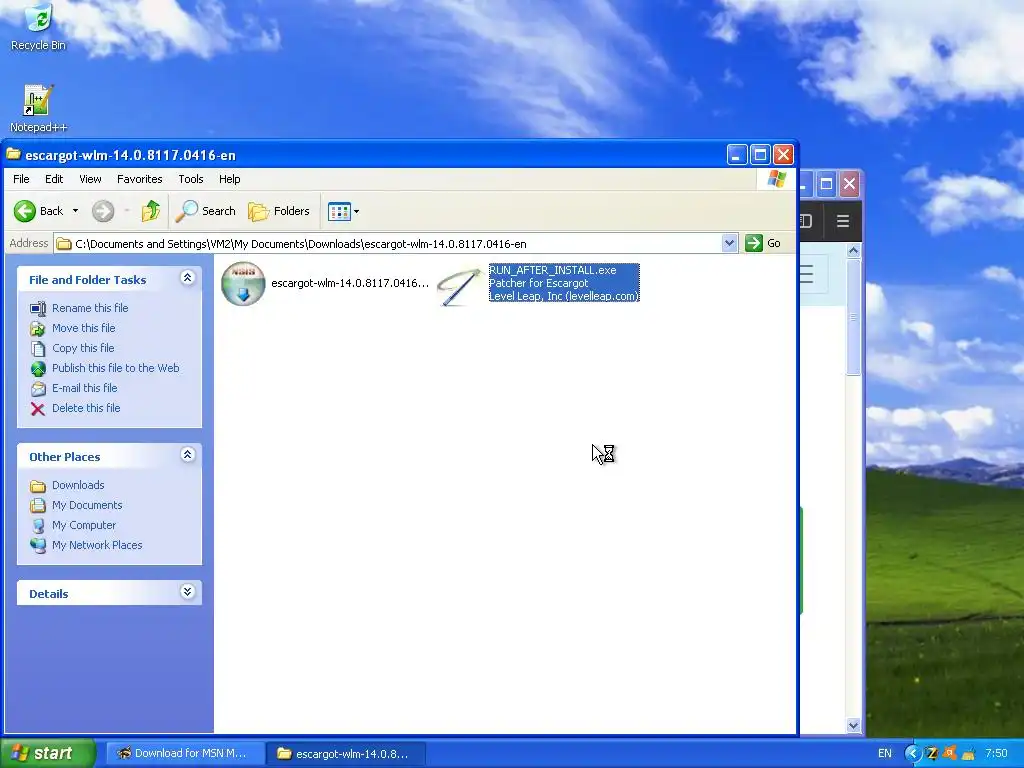Open the Back history dropdown arrow
This screenshot has width=1024, height=768.
point(75,211)
